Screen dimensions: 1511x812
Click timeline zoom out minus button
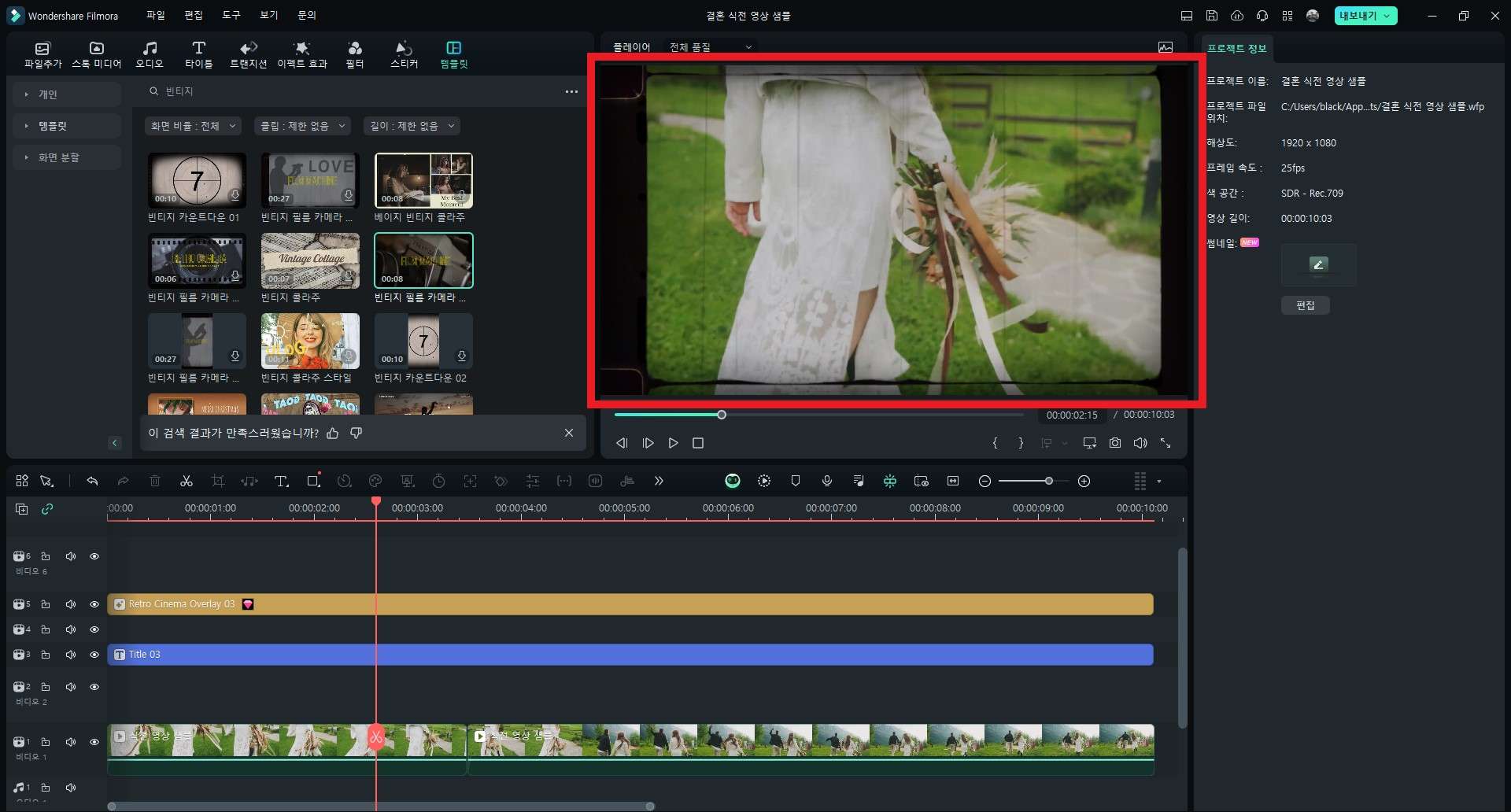(x=985, y=482)
